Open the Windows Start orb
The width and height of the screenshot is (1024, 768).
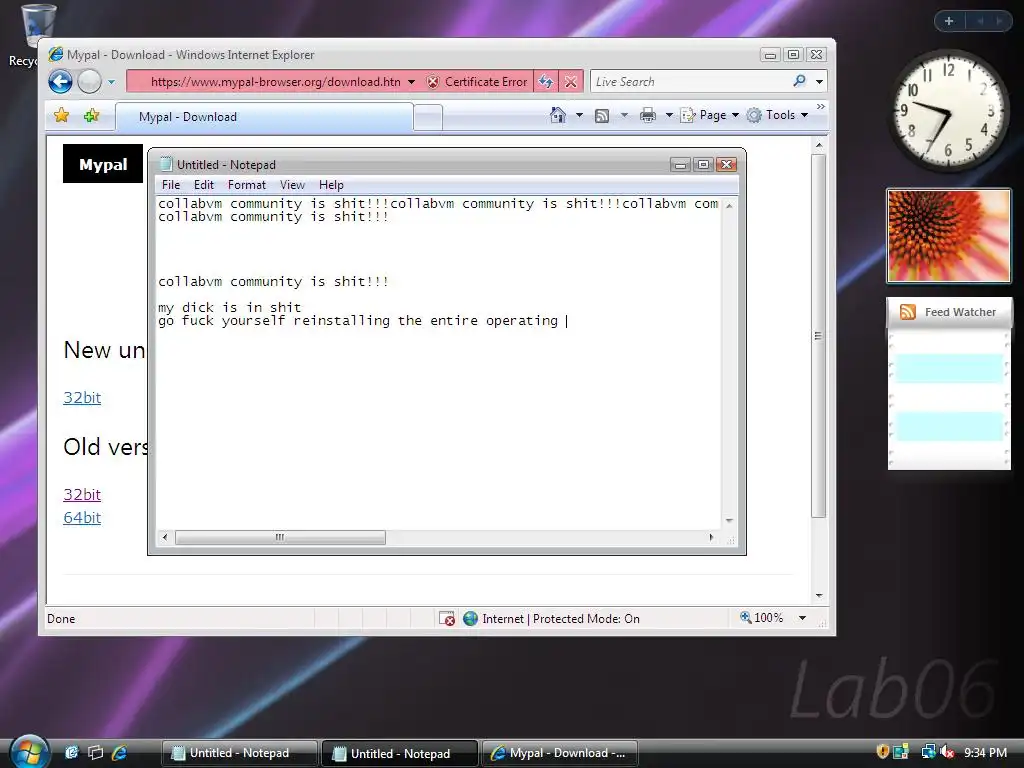tap(29, 752)
